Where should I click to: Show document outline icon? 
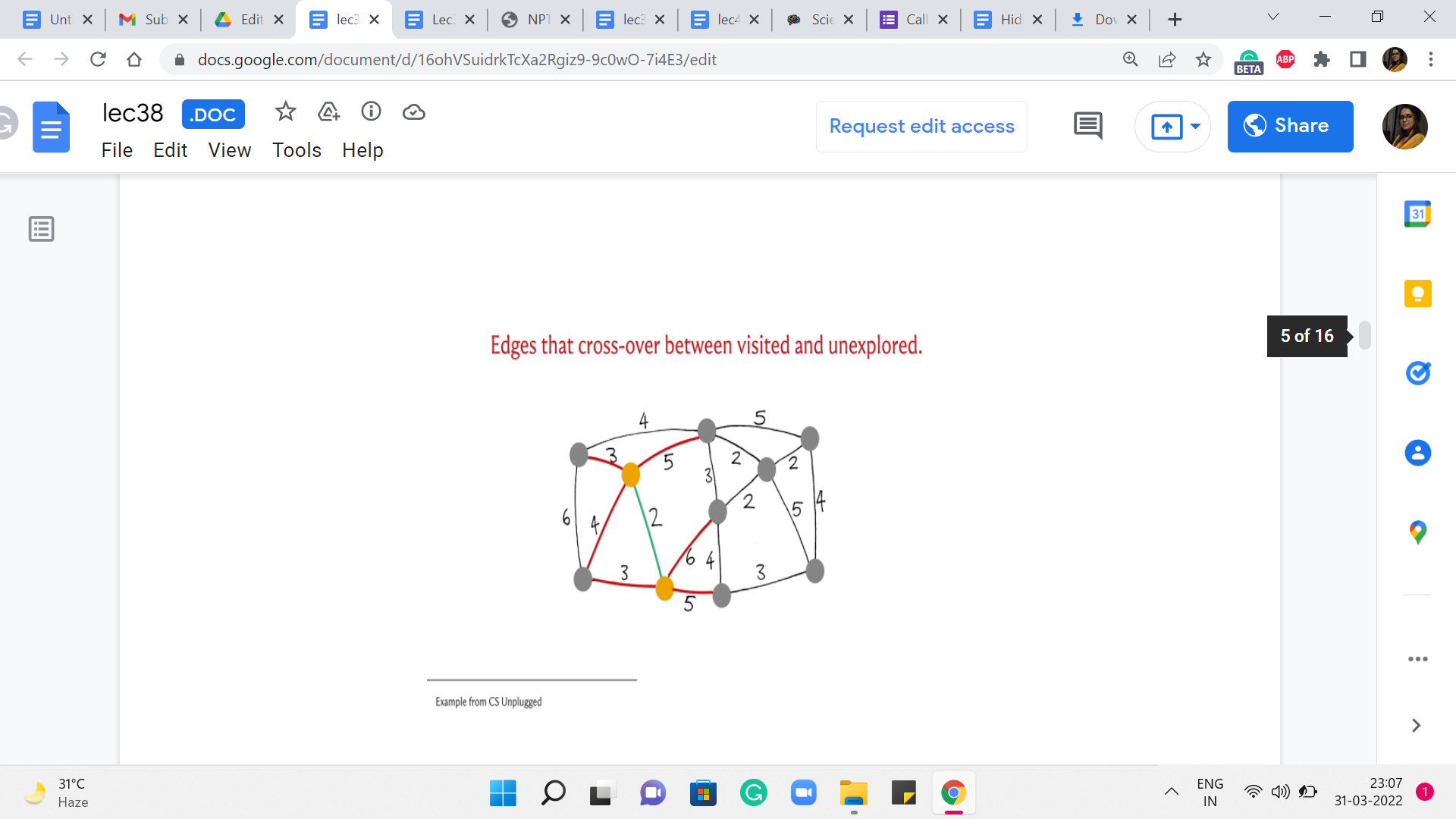[x=42, y=229]
